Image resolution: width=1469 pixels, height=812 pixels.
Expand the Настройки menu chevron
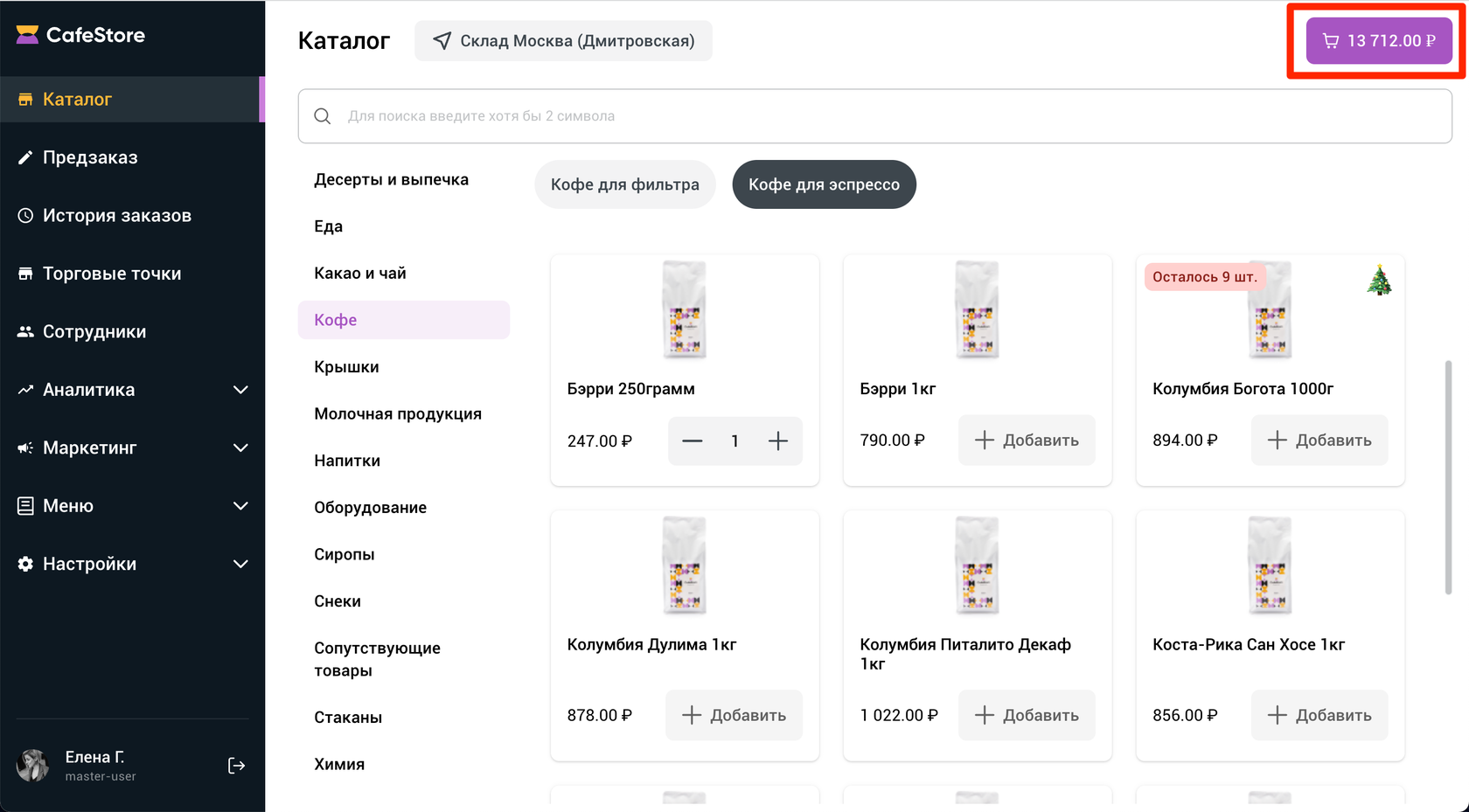[x=240, y=565]
